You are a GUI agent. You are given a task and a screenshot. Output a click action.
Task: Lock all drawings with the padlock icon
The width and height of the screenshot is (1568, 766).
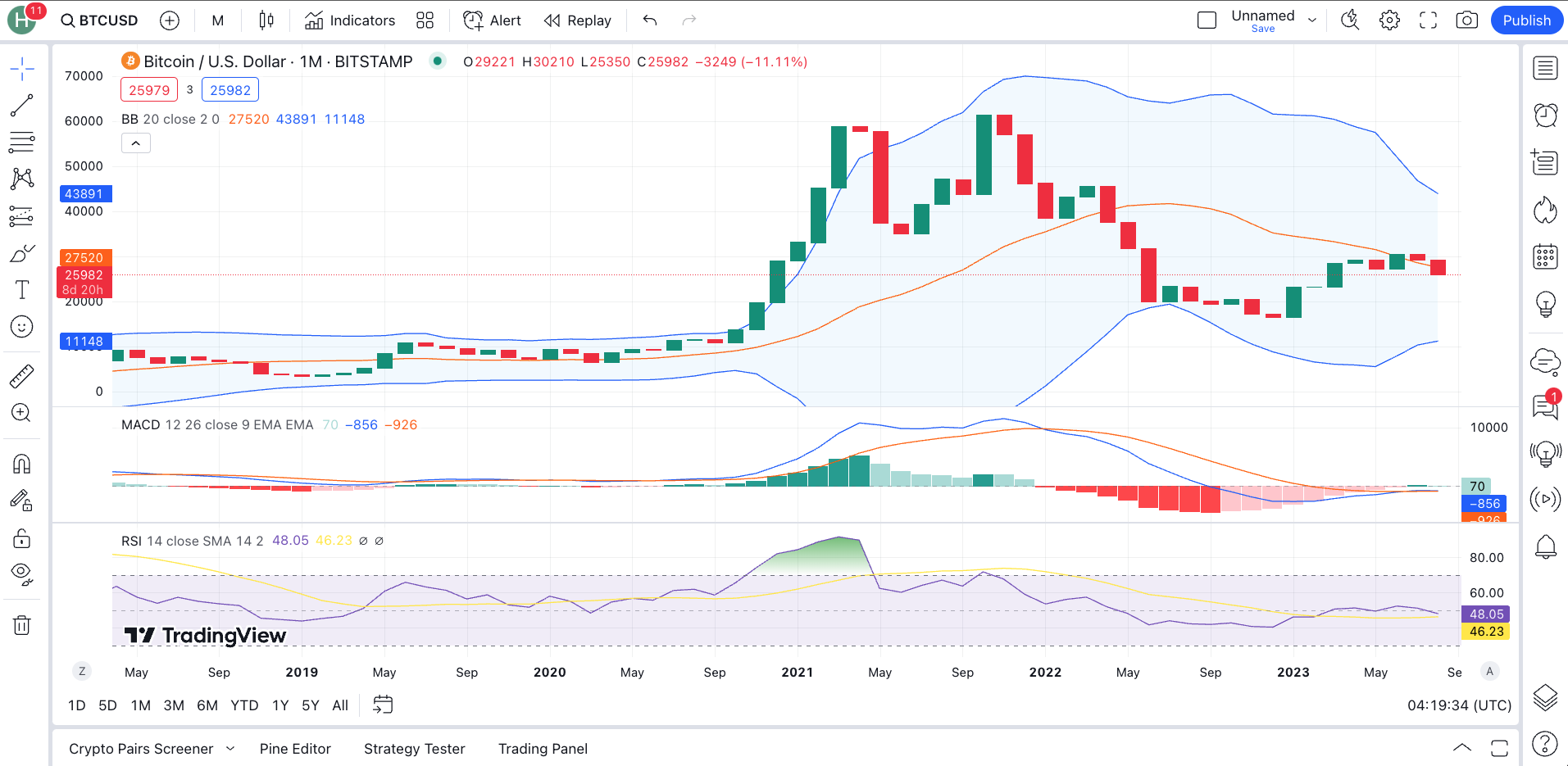[22, 538]
